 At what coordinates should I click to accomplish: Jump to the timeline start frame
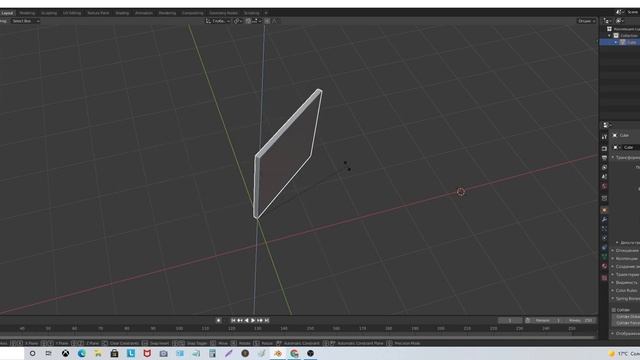point(233,320)
